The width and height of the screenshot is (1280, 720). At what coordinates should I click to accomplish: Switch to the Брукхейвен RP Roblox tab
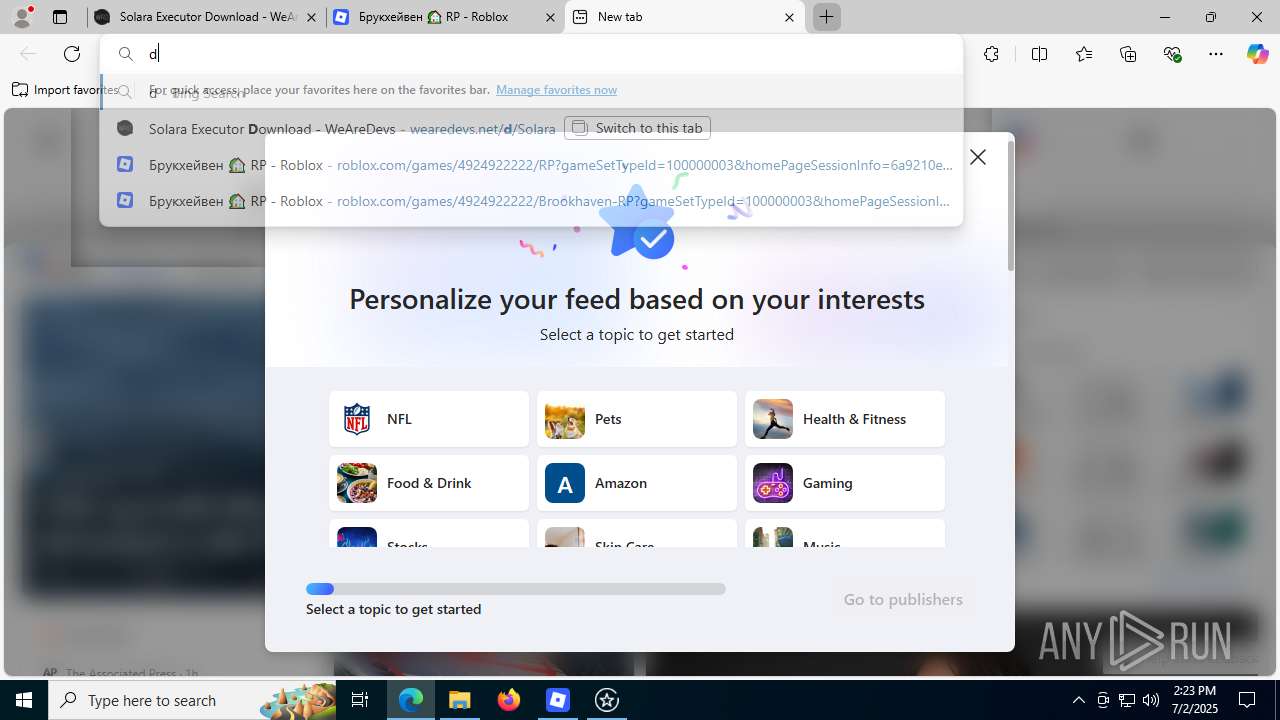point(445,17)
